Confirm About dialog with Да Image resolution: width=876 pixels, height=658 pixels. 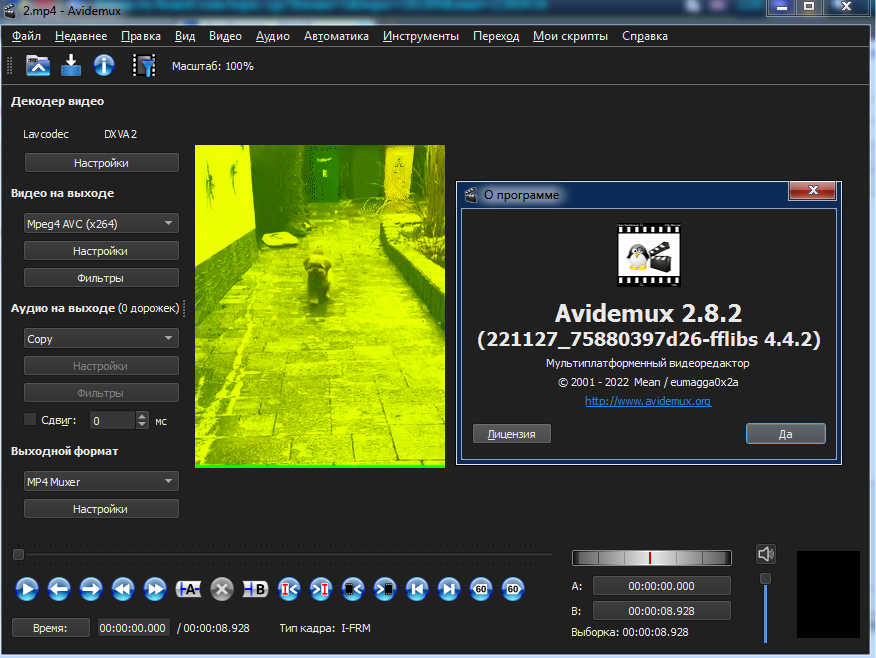click(785, 434)
